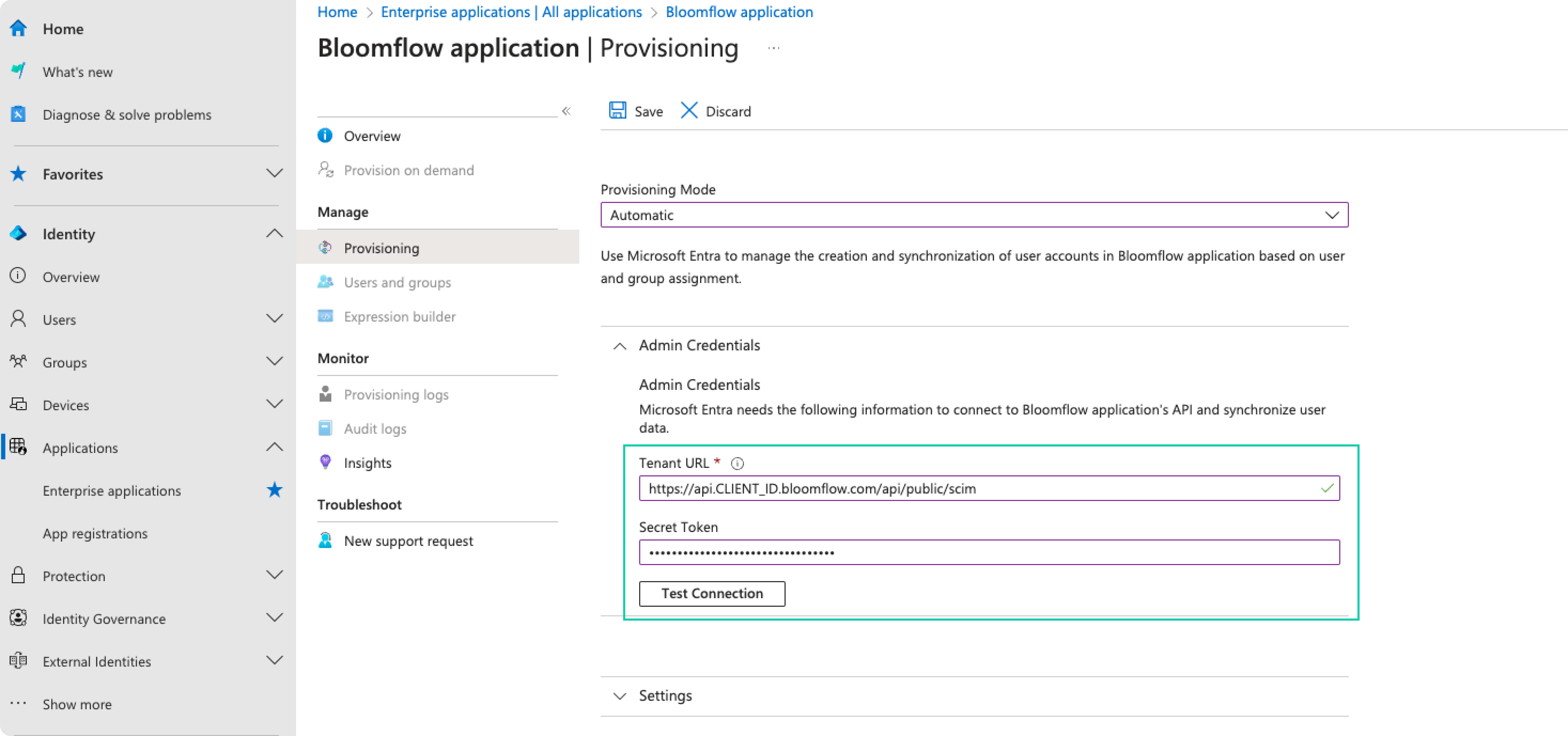Click the Diagnose & solve problems icon
The height and width of the screenshot is (736, 1568).
(18, 114)
